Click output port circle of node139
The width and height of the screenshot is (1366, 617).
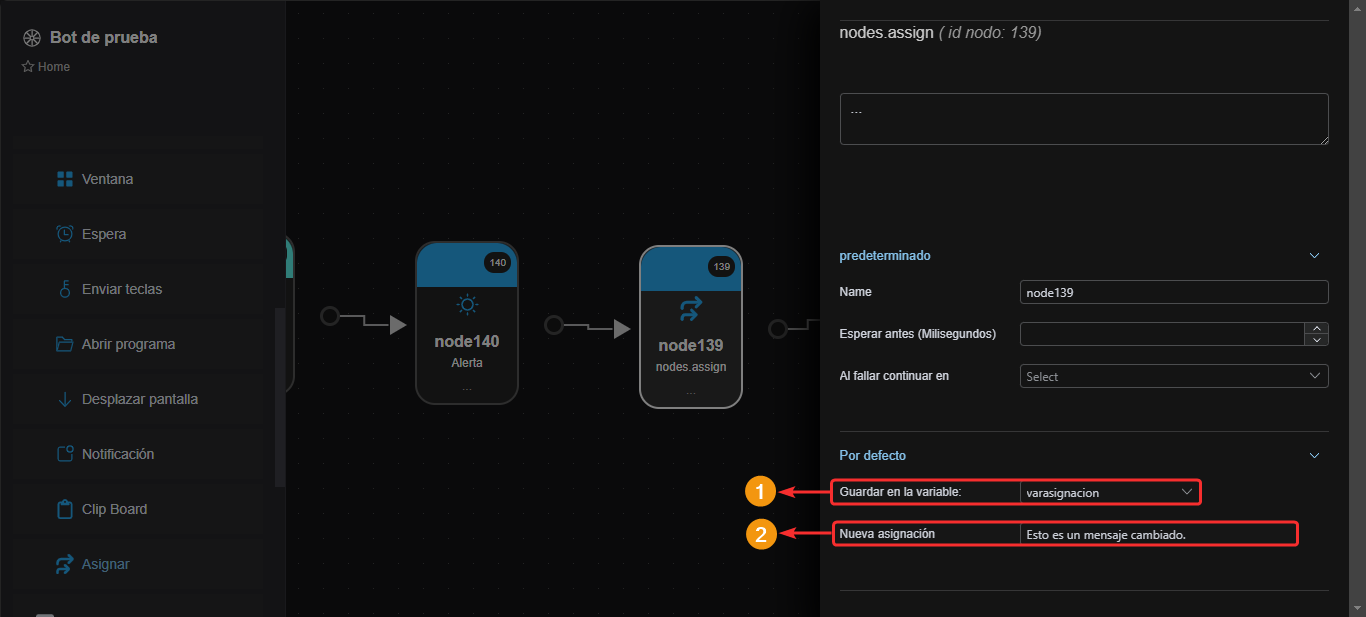coord(778,328)
